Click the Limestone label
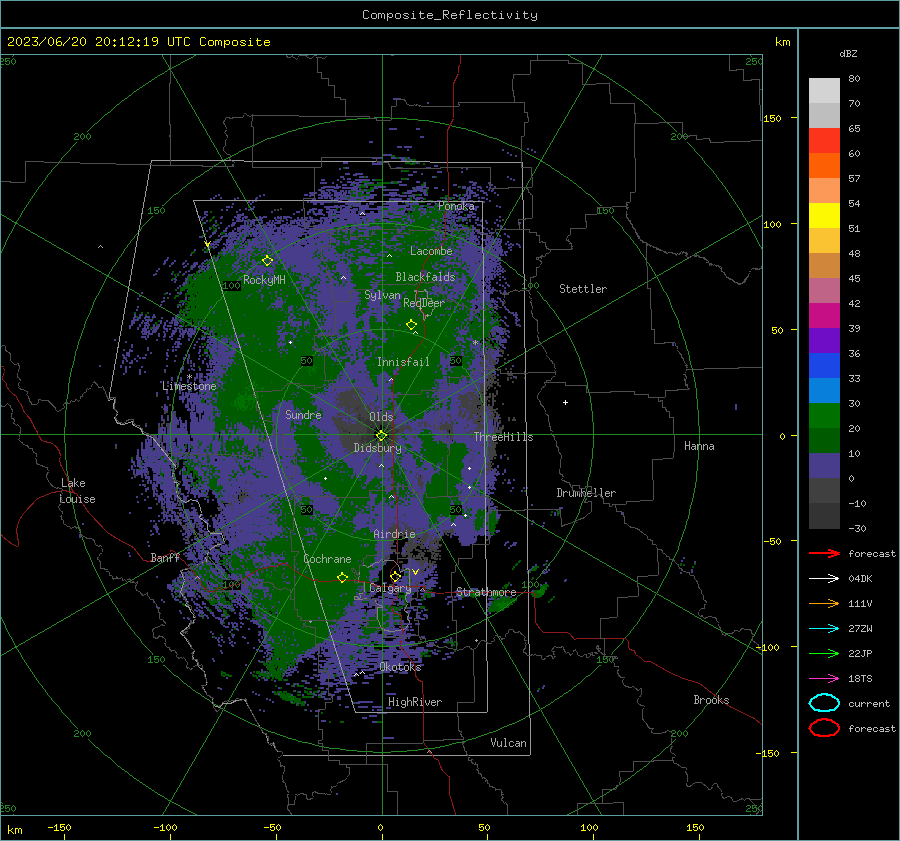This screenshot has height=841, width=900. pyautogui.click(x=189, y=386)
